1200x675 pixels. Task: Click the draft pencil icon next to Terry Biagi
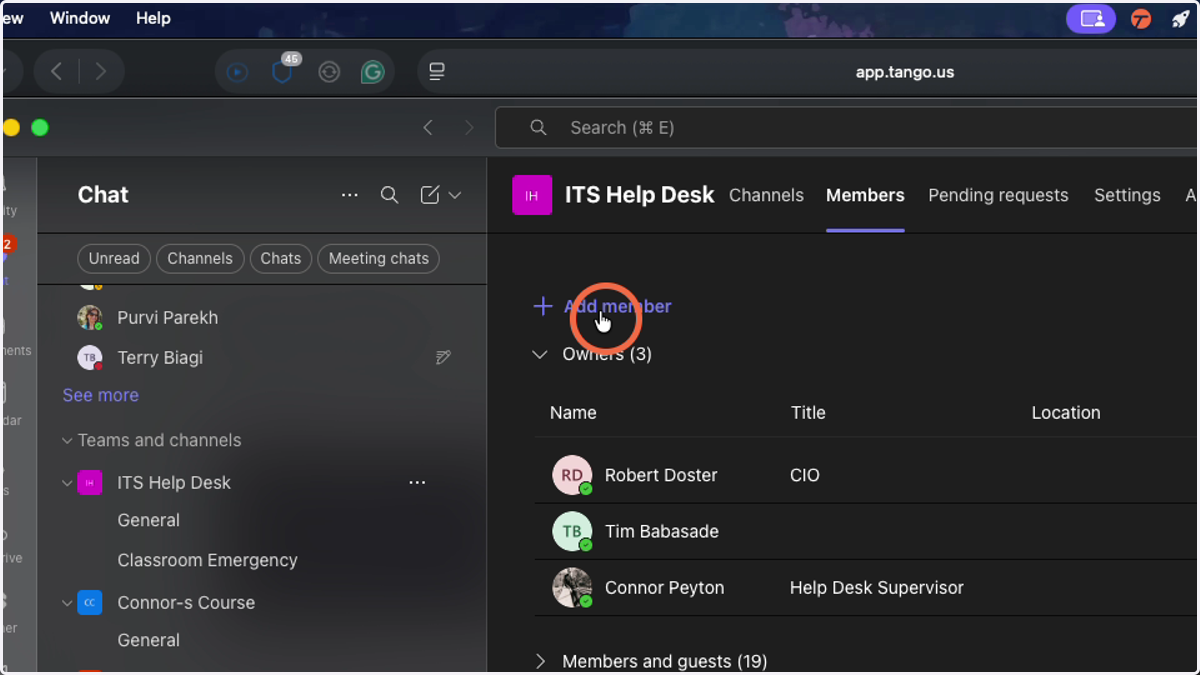(x=444, y=357)
